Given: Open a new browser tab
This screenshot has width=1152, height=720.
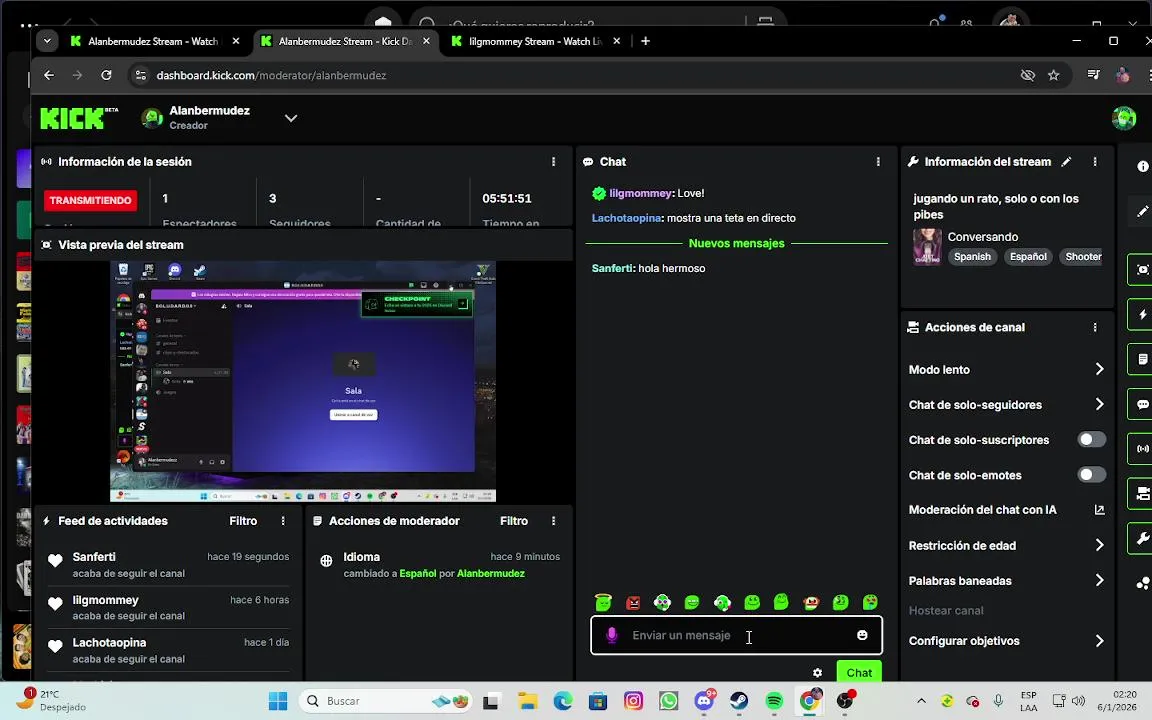Looking at the screenshot, I should click(645, 41).
